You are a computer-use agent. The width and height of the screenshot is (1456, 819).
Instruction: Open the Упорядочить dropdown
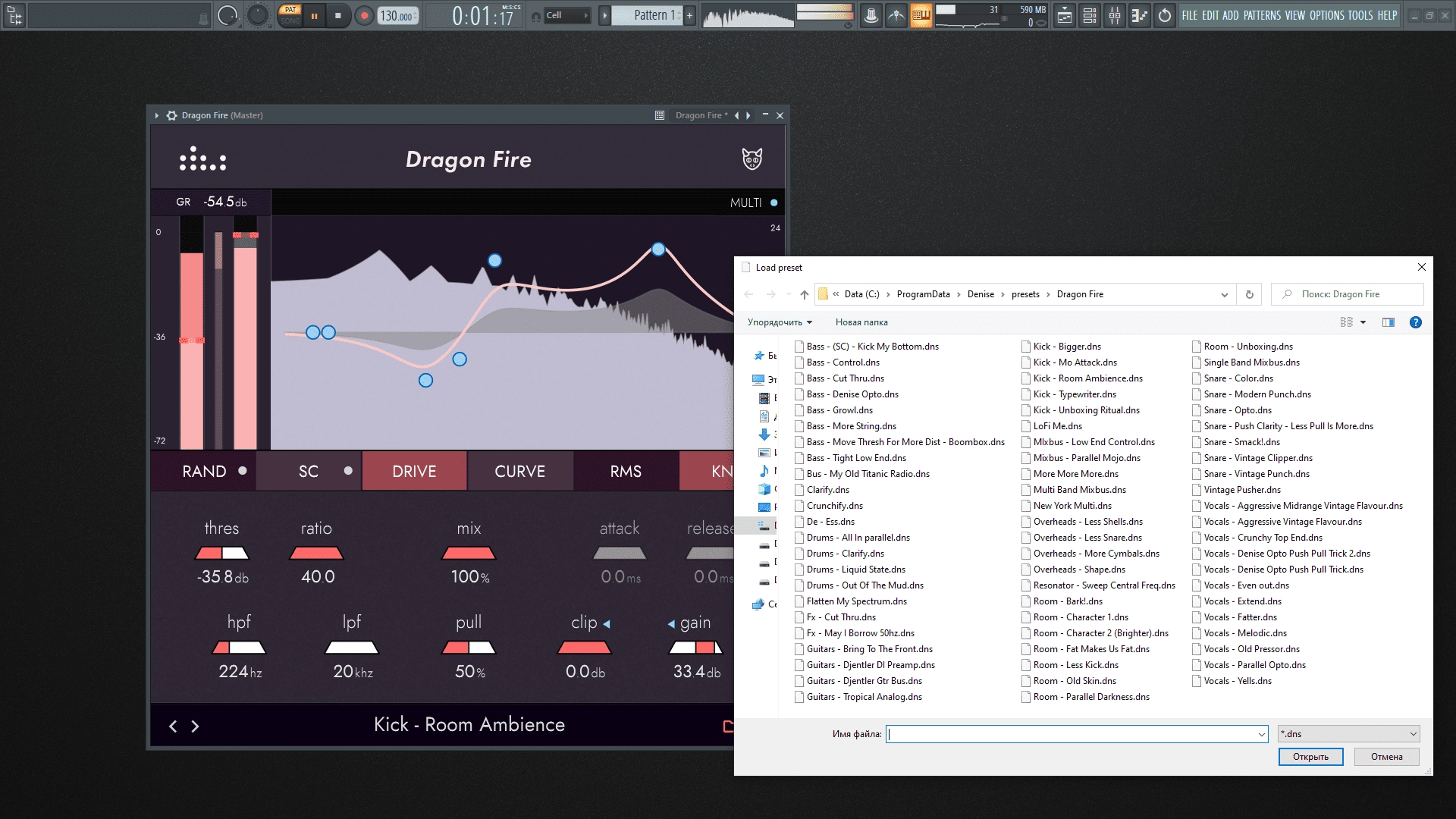click(x=780, y=322)
